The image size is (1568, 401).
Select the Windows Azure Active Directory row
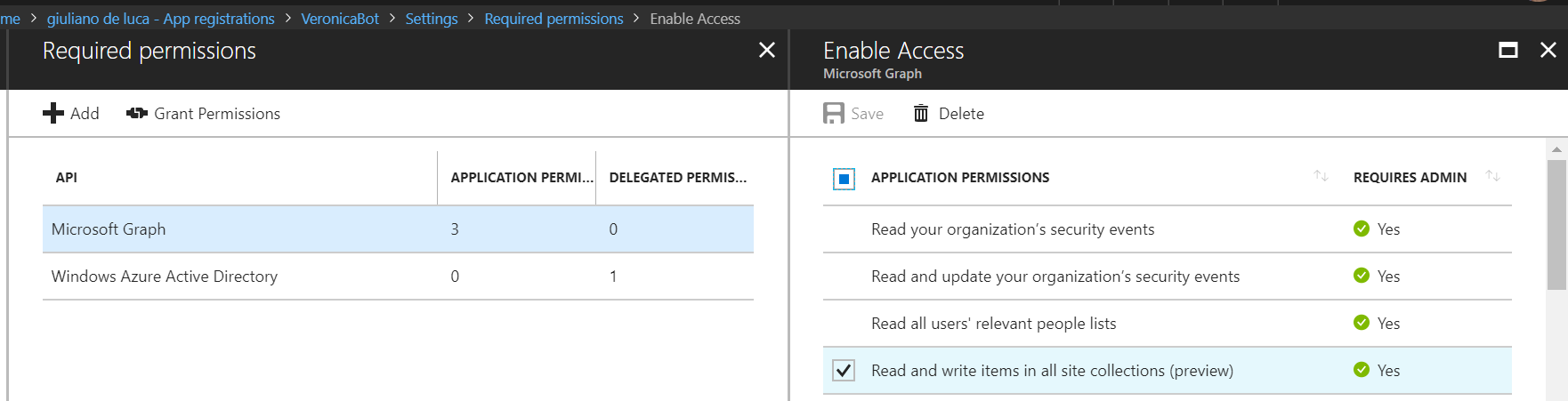pos(165,276)
